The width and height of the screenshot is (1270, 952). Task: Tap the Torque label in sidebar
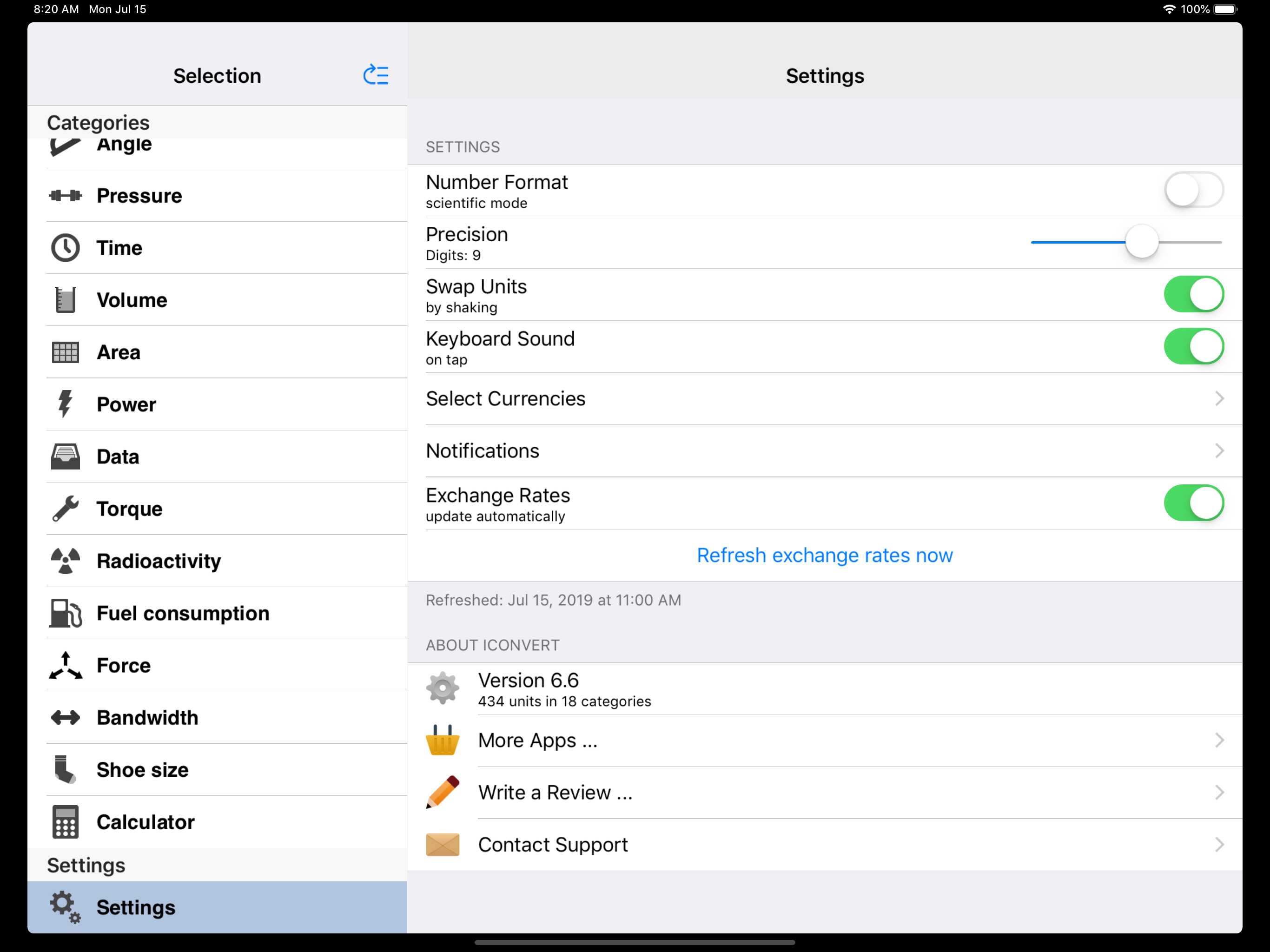point(129,509)
